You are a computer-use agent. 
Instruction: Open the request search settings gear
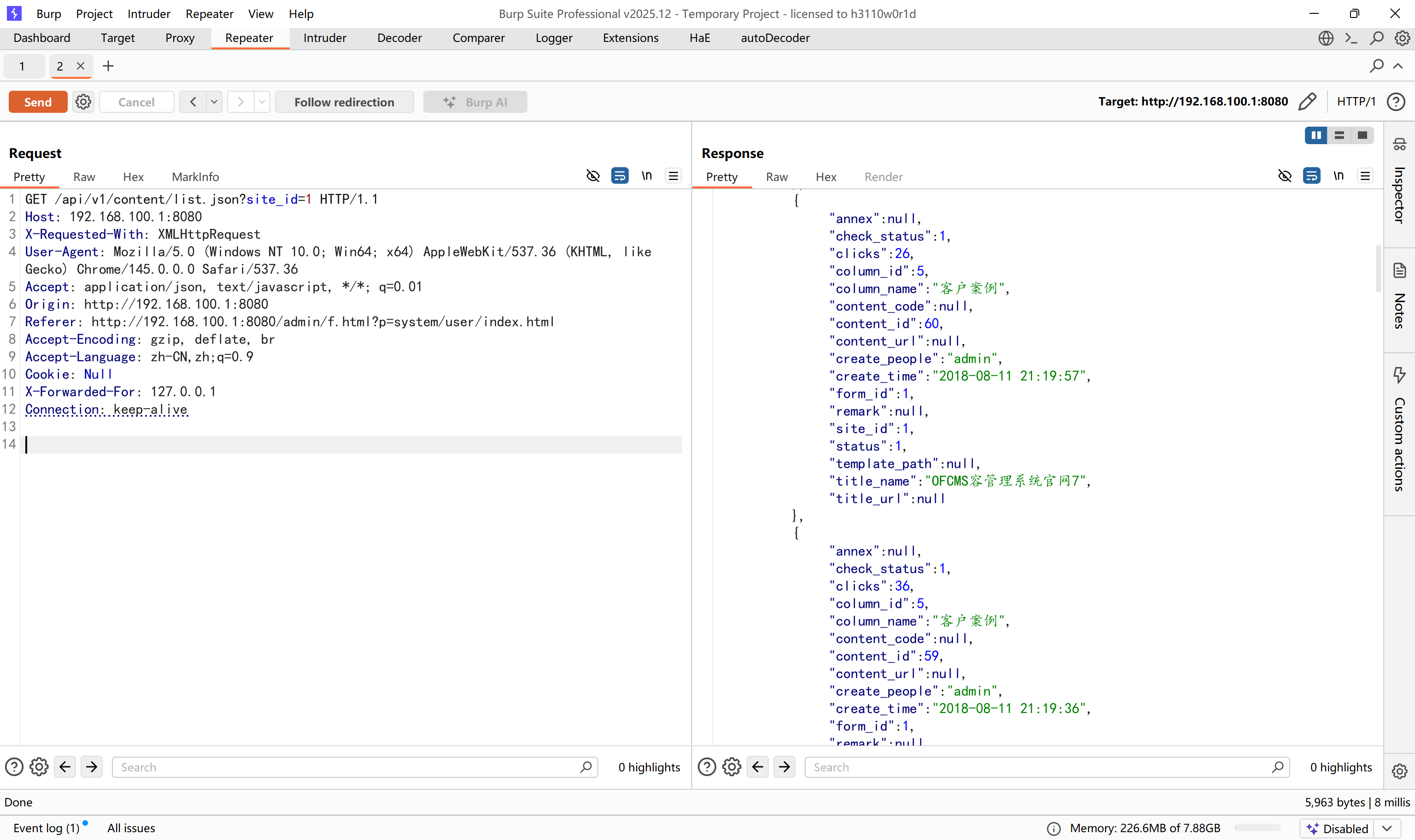(x=39, y=767)
